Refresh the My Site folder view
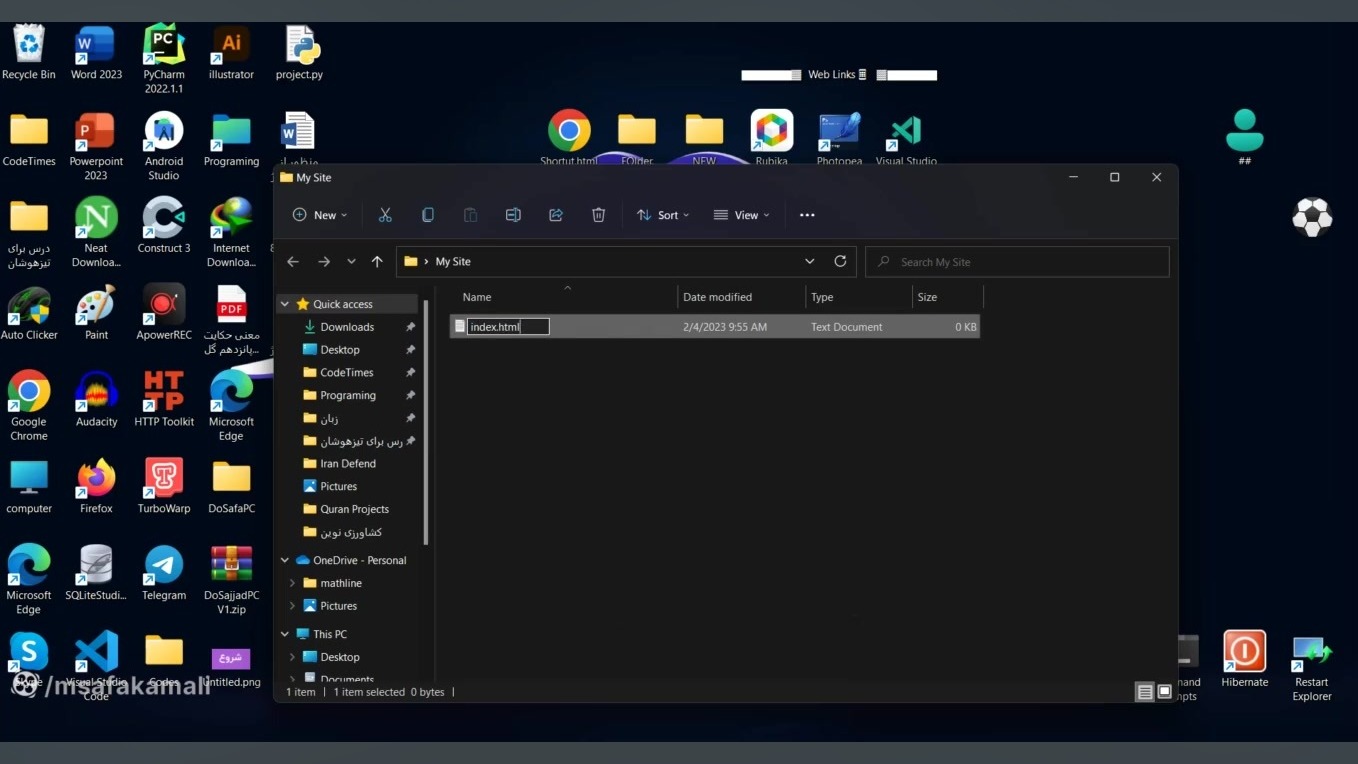This screenshot has height=764, width=1358. [840, 261]
